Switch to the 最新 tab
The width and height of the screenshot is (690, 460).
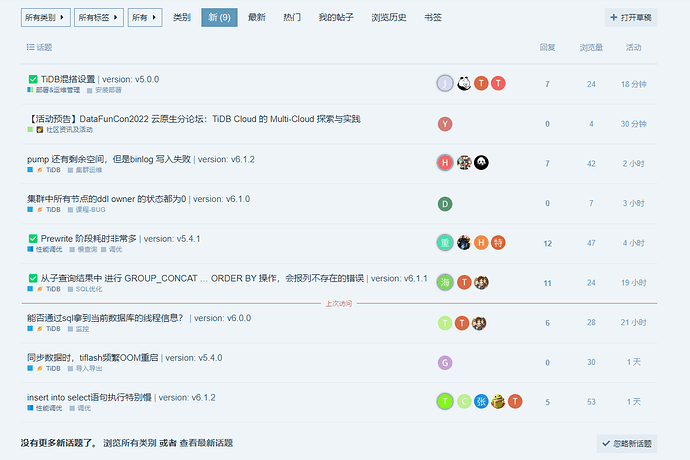(x=257, y=18)
